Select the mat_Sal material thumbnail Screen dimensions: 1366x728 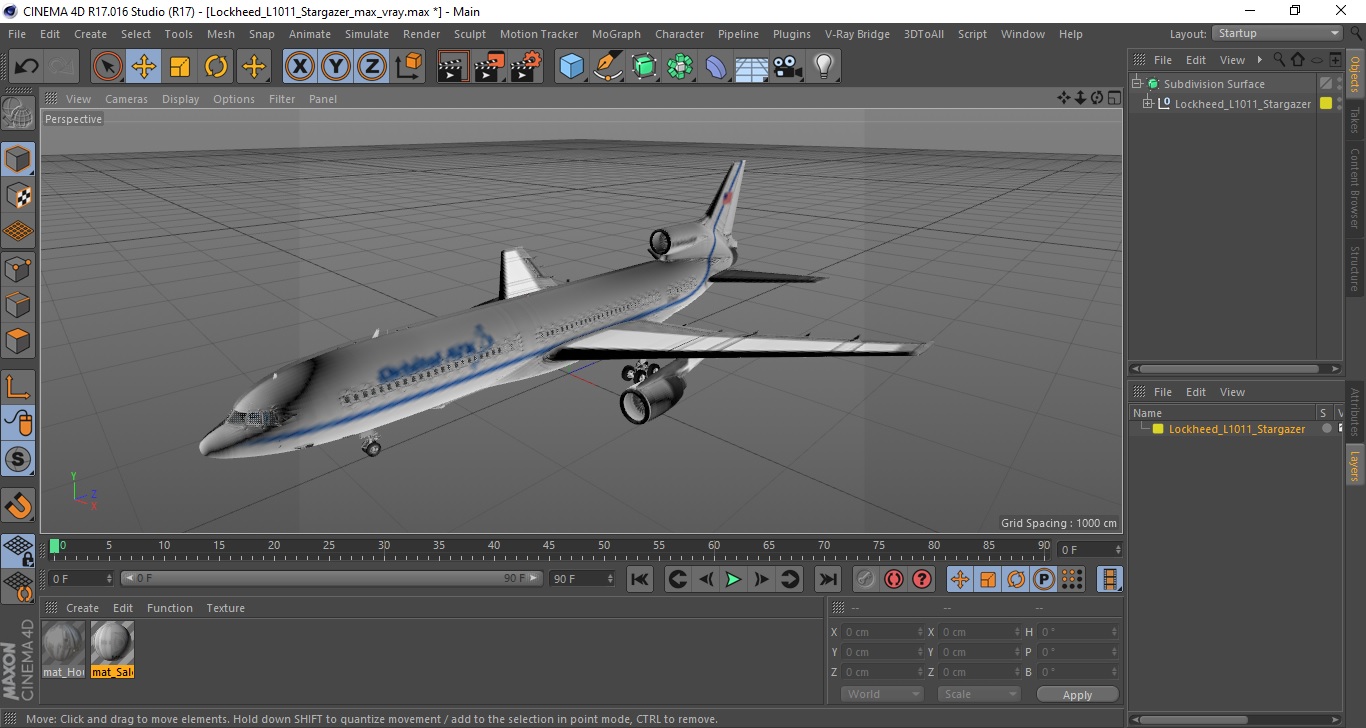tap(112, 649)
